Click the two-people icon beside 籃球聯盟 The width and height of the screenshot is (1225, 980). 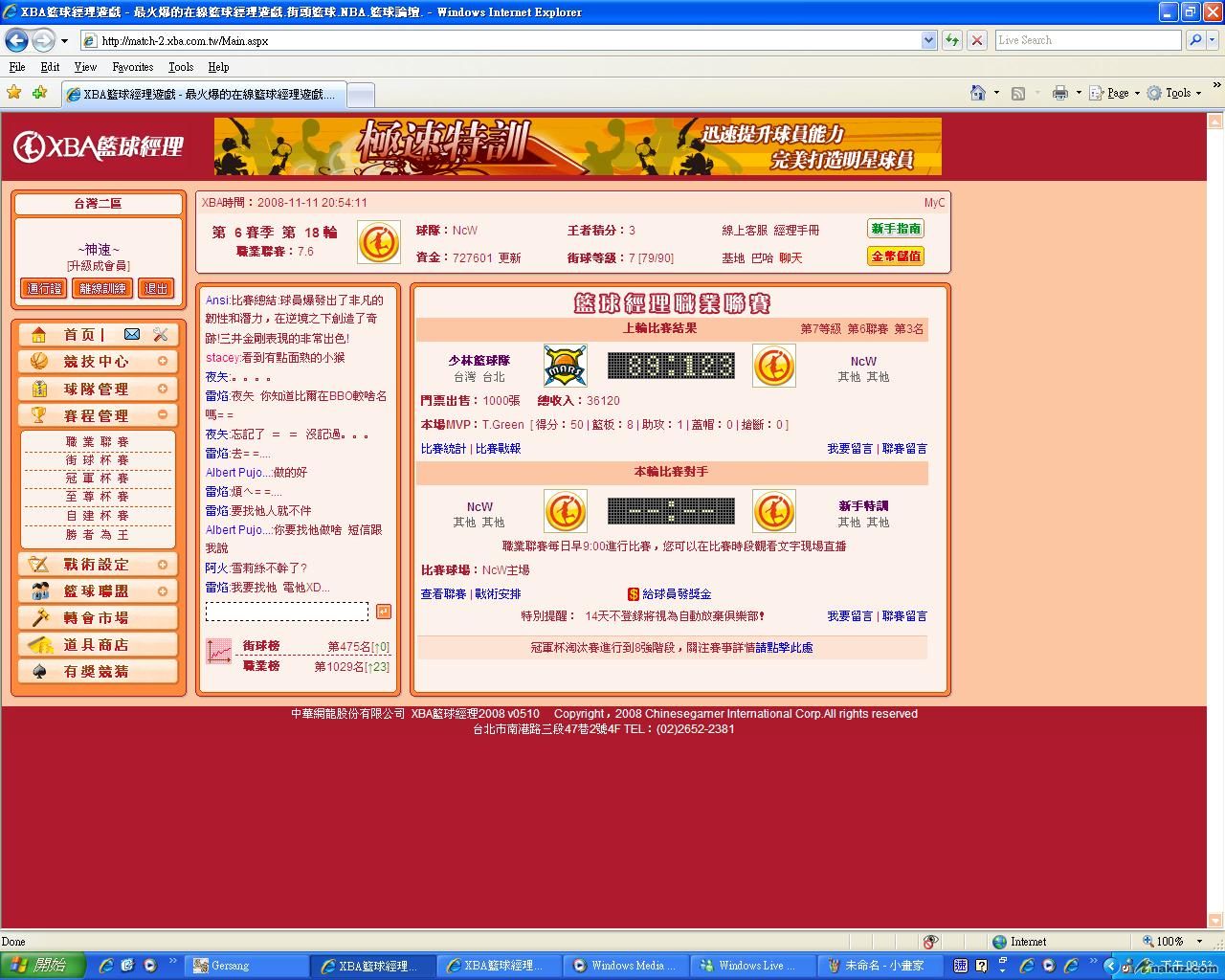pyautogui.click(x=39, y=590)
